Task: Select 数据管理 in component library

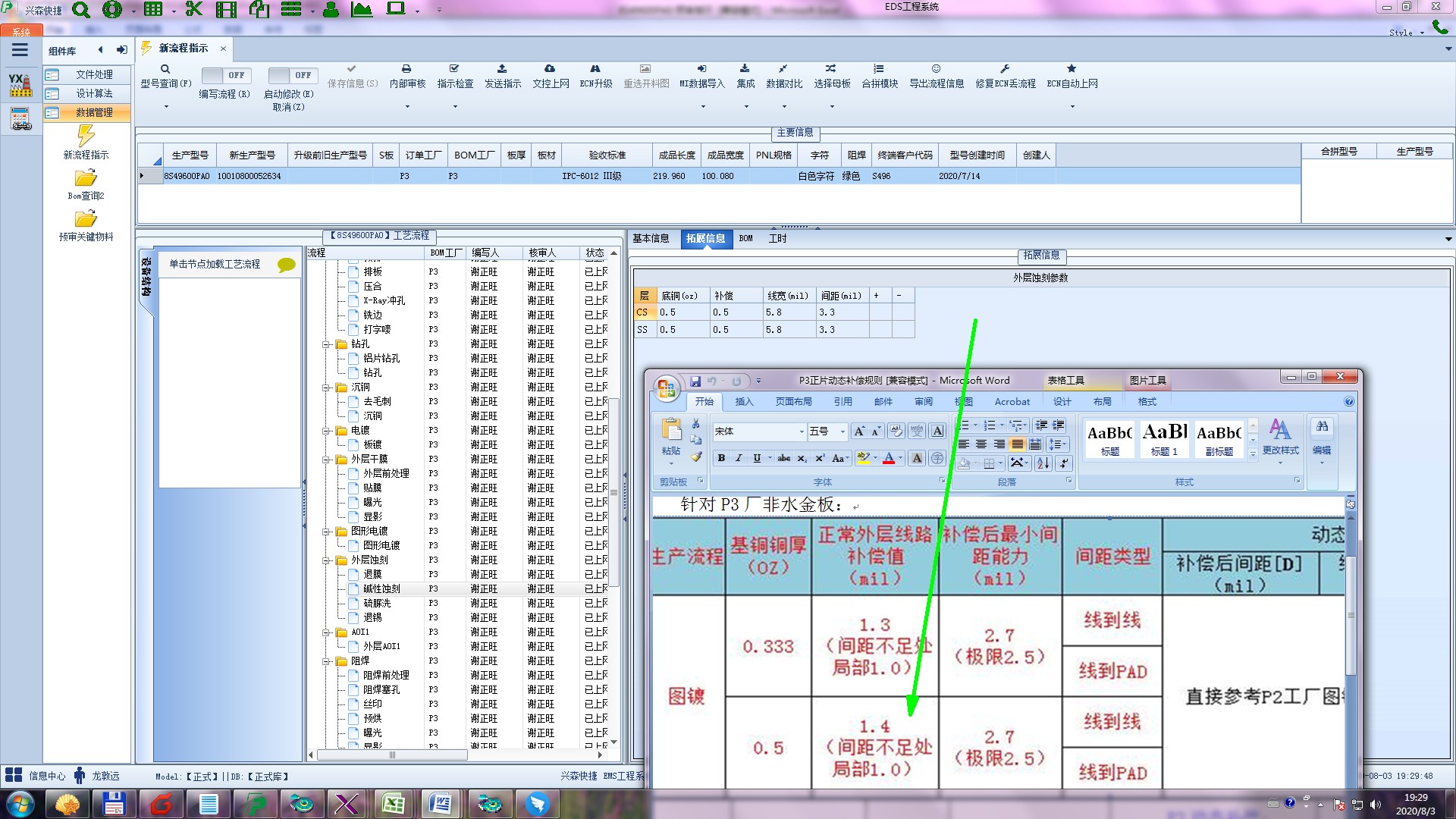Action: click(x=93, y=112)
